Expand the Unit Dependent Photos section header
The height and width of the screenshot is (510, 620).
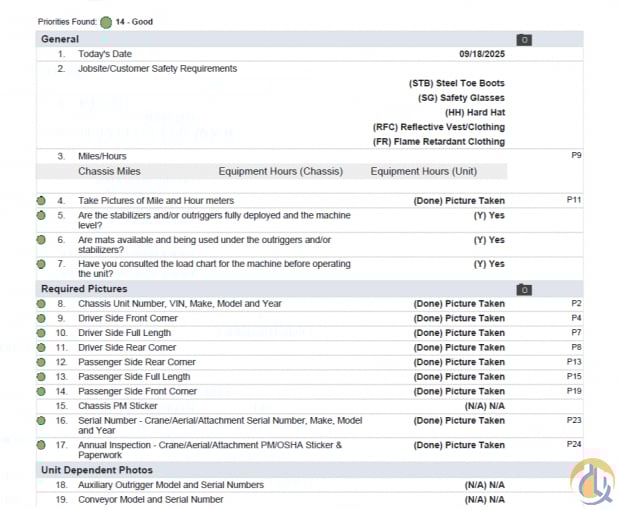pos(96,470)
